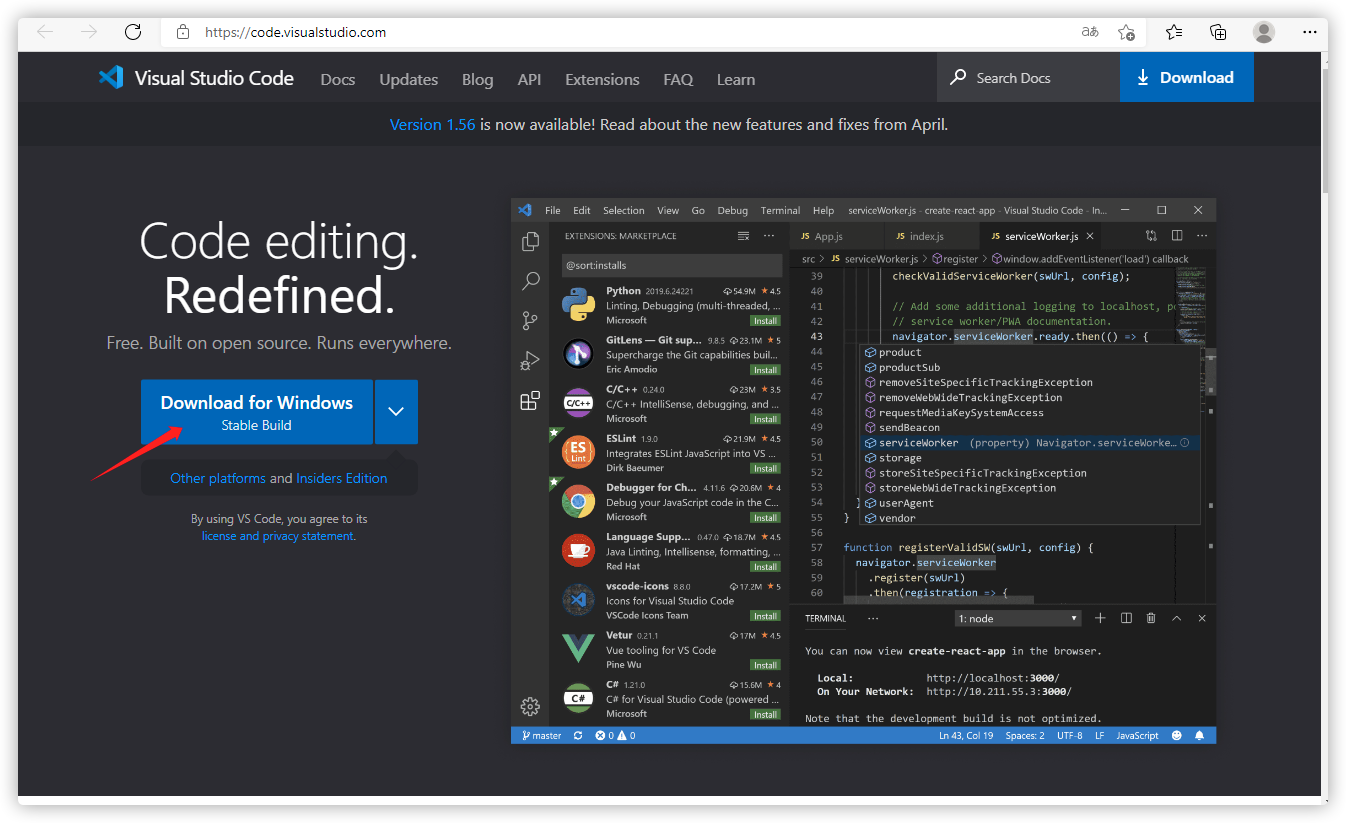
Task: Open the extensions panel more actions ellipsis
Action: pyautogui.click(x=769, y=236)
